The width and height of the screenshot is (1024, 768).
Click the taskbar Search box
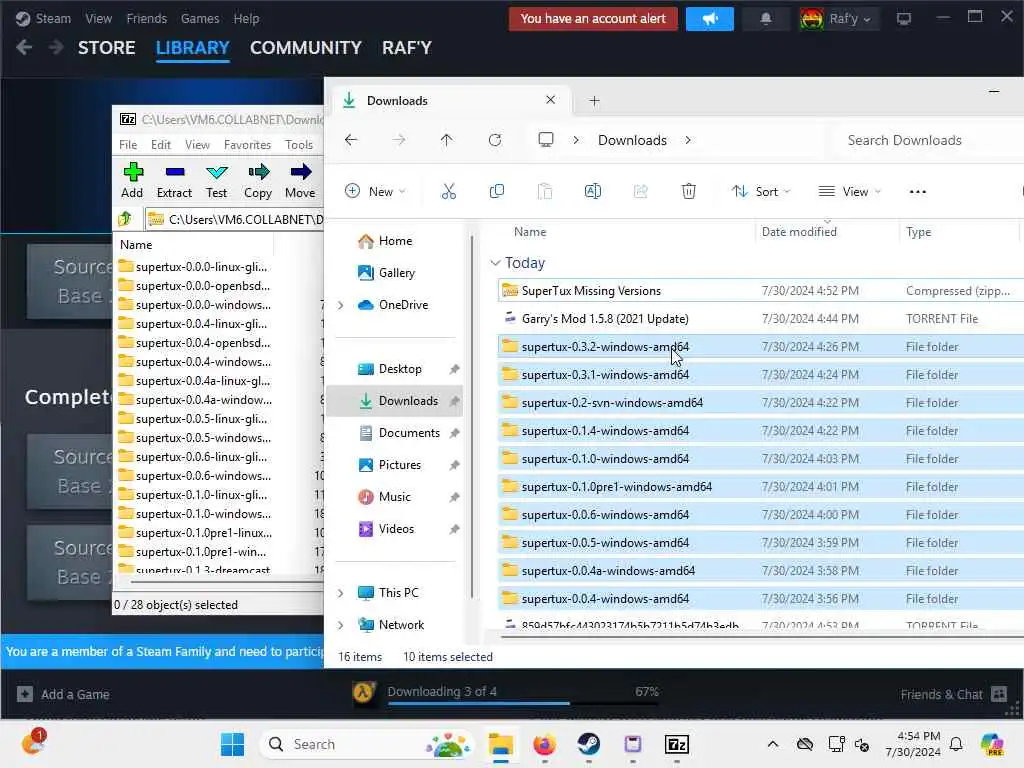pos(367,744)
